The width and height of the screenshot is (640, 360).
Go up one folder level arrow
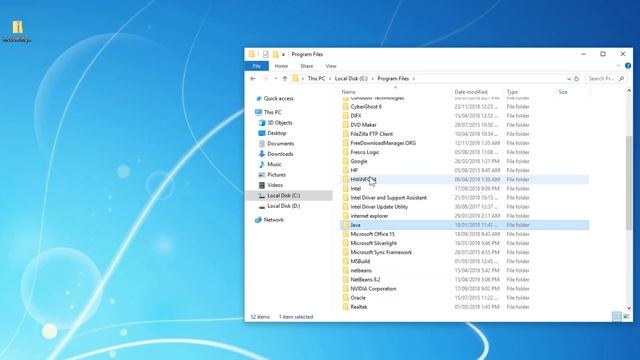[x=285, y=79]
